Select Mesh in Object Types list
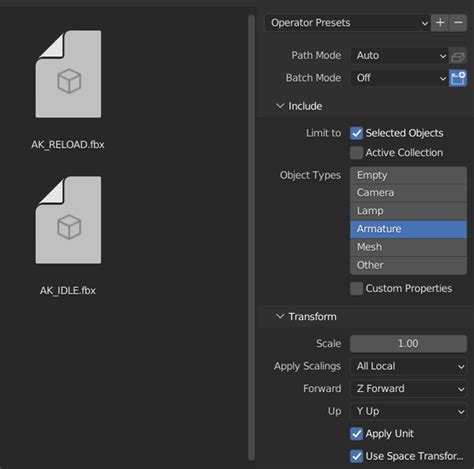Viewport: 474px width, 469px height. [408, 247]
